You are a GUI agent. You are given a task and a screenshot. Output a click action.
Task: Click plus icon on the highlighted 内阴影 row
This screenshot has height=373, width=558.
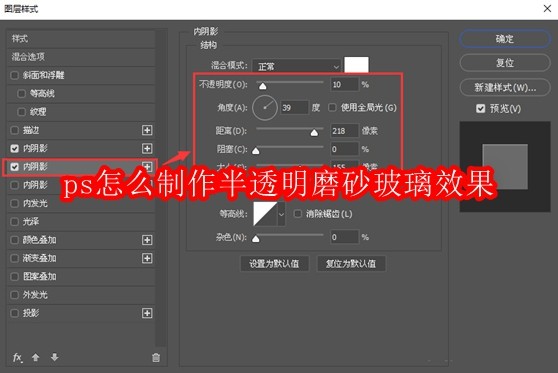pyautogui.click(x=147, y=166)
